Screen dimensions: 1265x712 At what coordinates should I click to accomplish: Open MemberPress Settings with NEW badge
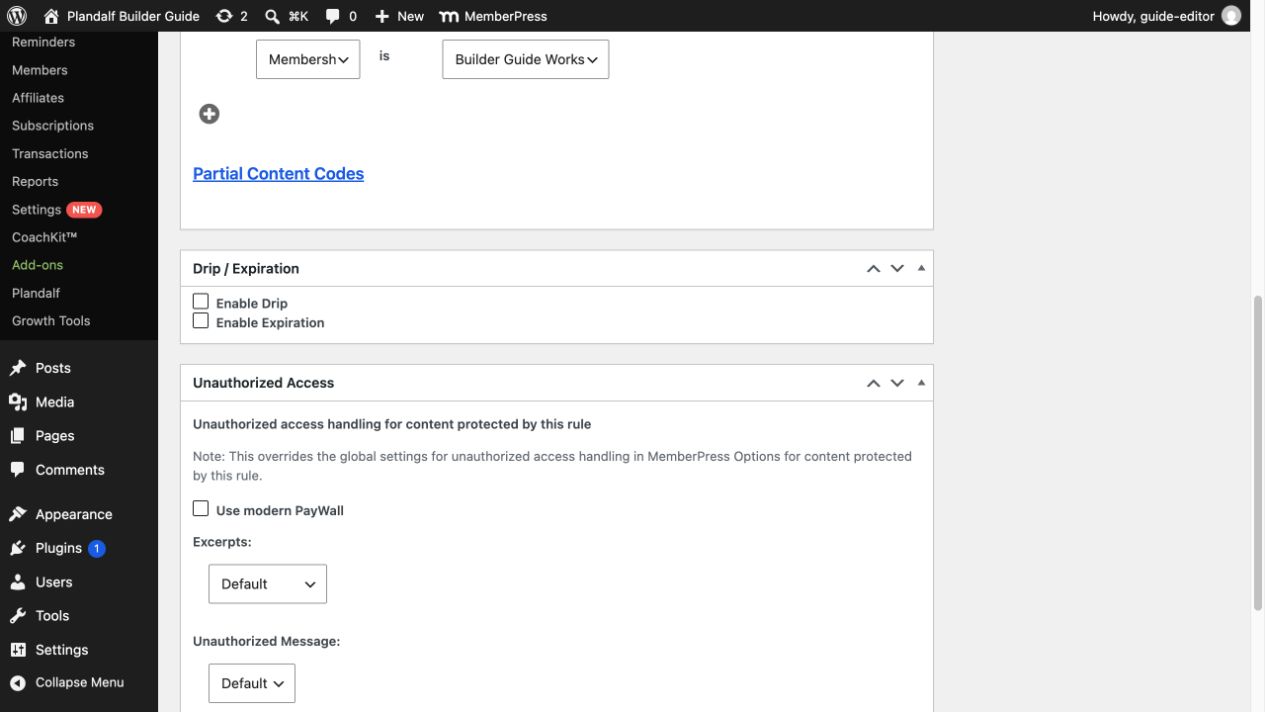coord(57,210)
